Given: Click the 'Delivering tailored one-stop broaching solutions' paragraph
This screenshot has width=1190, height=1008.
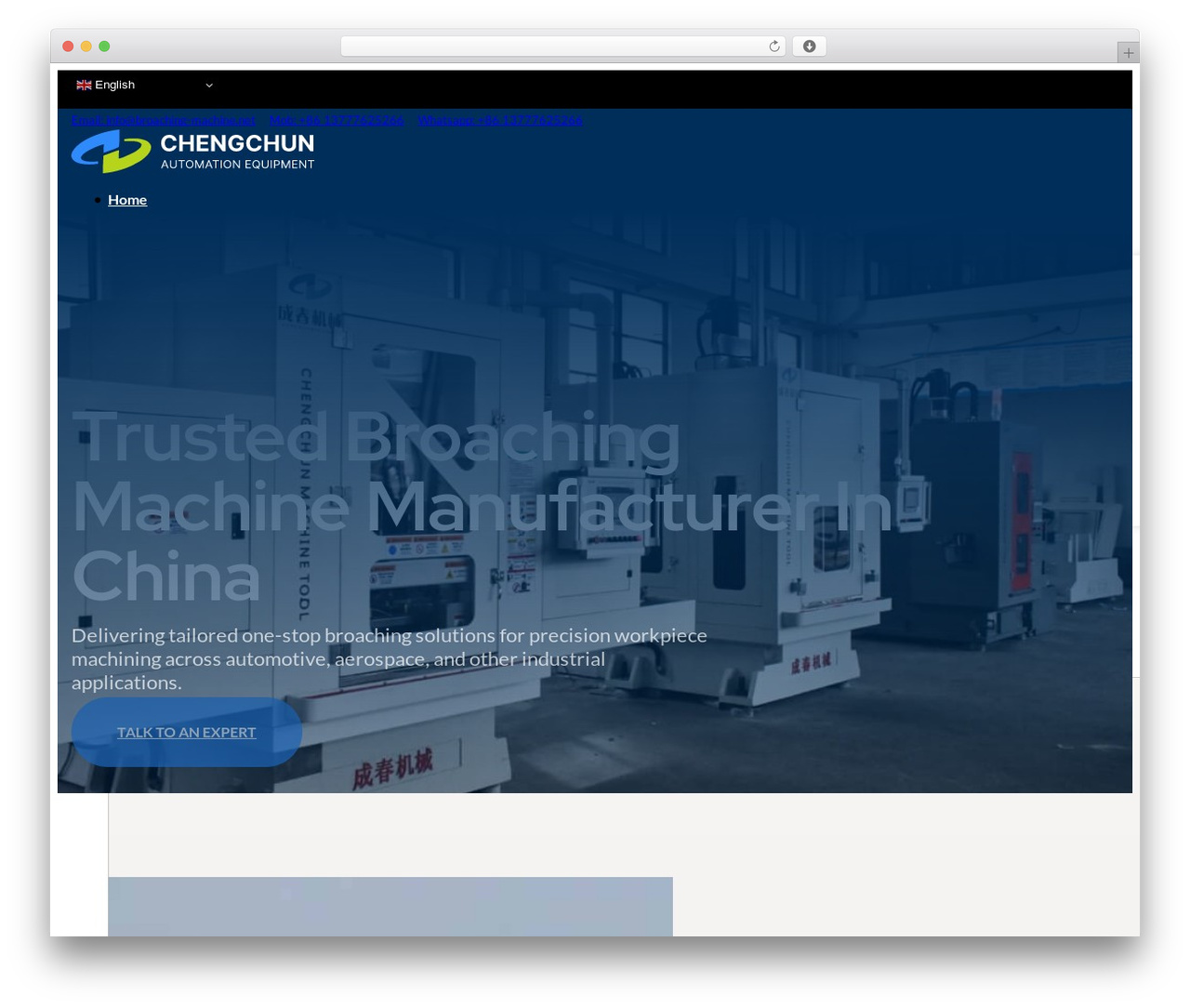Looking at the screenshot, I should [x=390, y=658].
